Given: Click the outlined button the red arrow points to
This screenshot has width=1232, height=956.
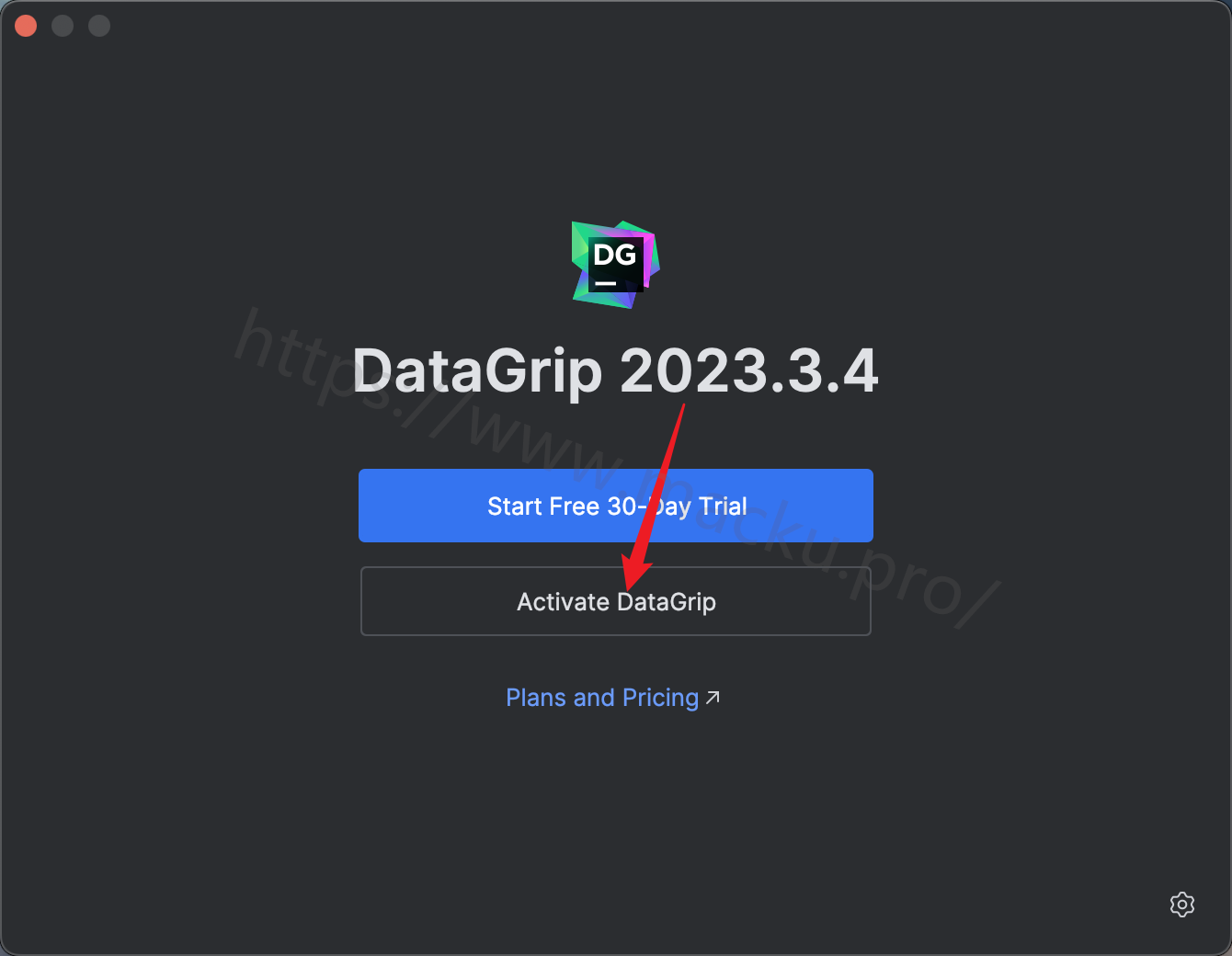Looking at the screenshot, I should 616,601.
